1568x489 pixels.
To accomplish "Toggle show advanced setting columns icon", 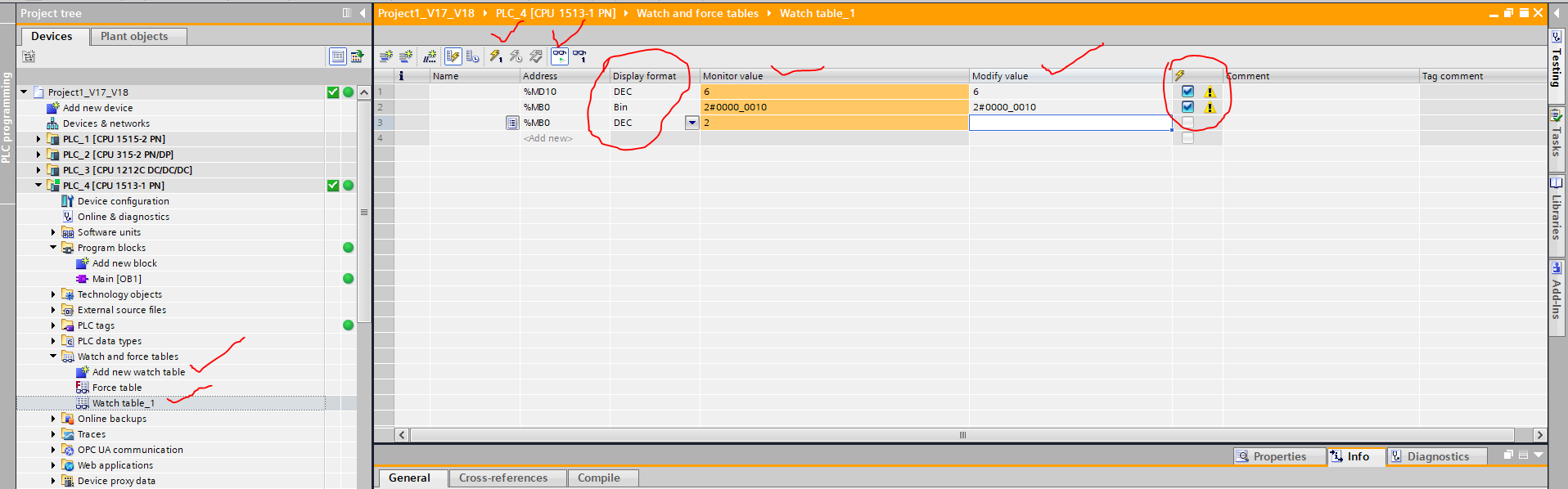I will coord(472,56).
